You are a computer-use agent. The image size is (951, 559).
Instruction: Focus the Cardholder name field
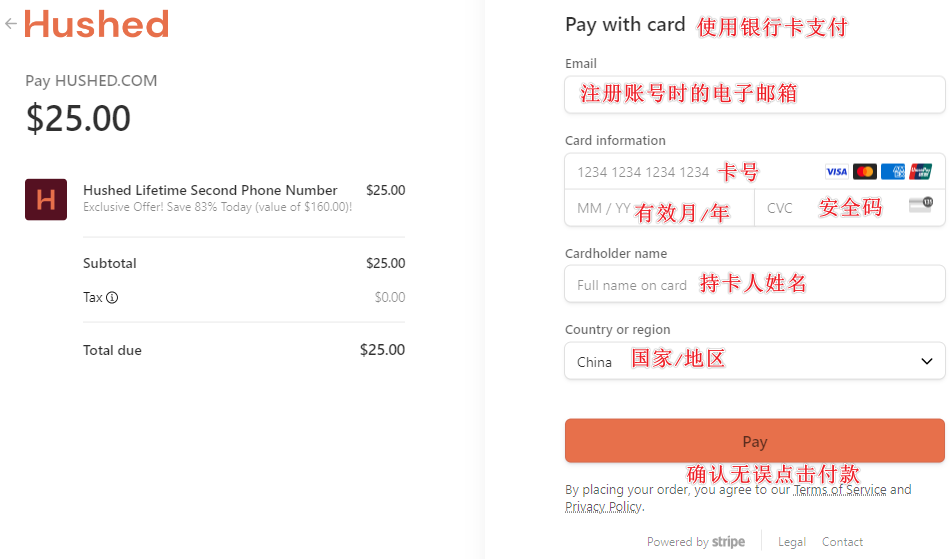tap(754, 284)
